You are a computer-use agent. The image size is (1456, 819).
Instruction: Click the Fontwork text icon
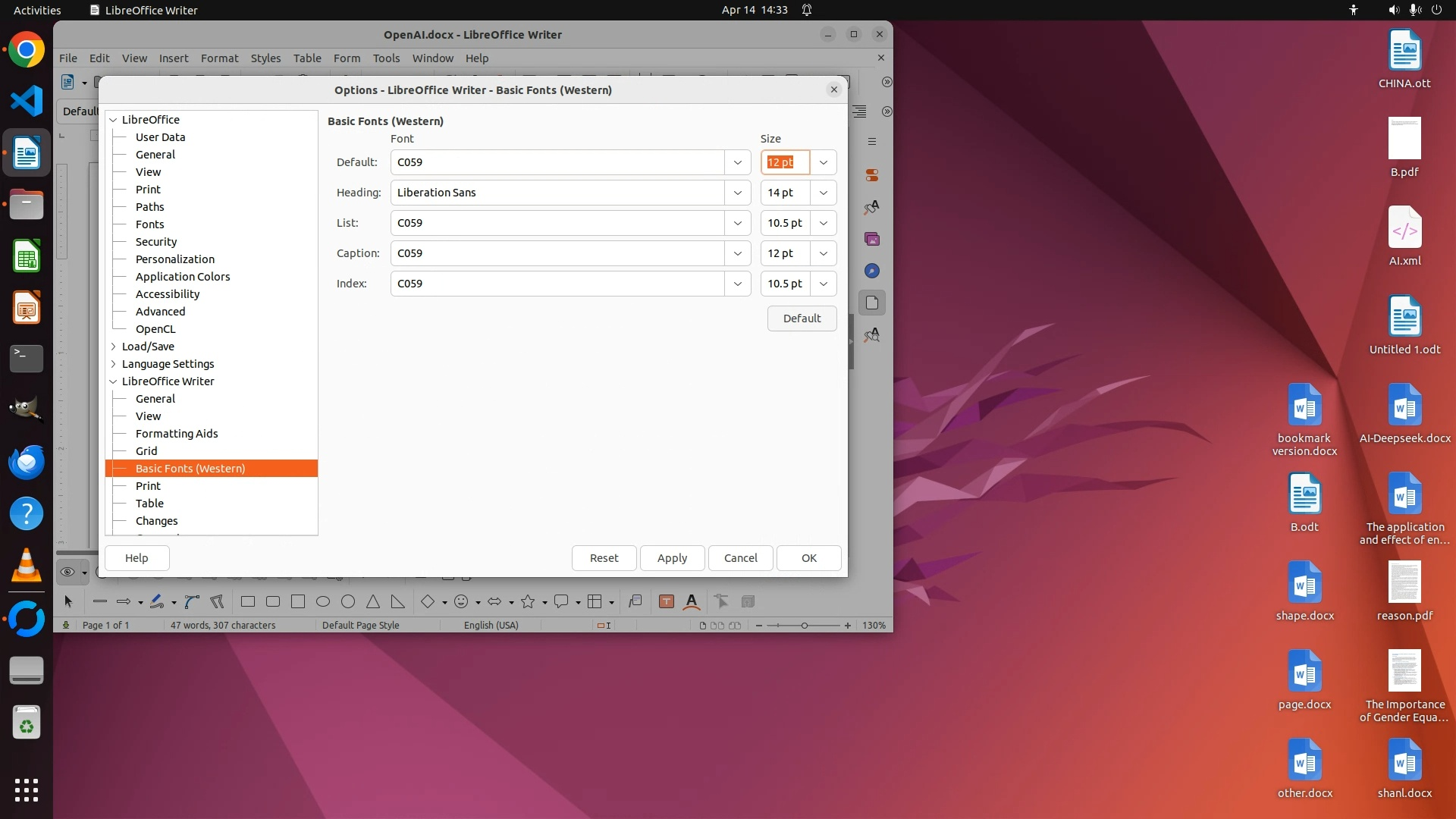pos(692,601)
